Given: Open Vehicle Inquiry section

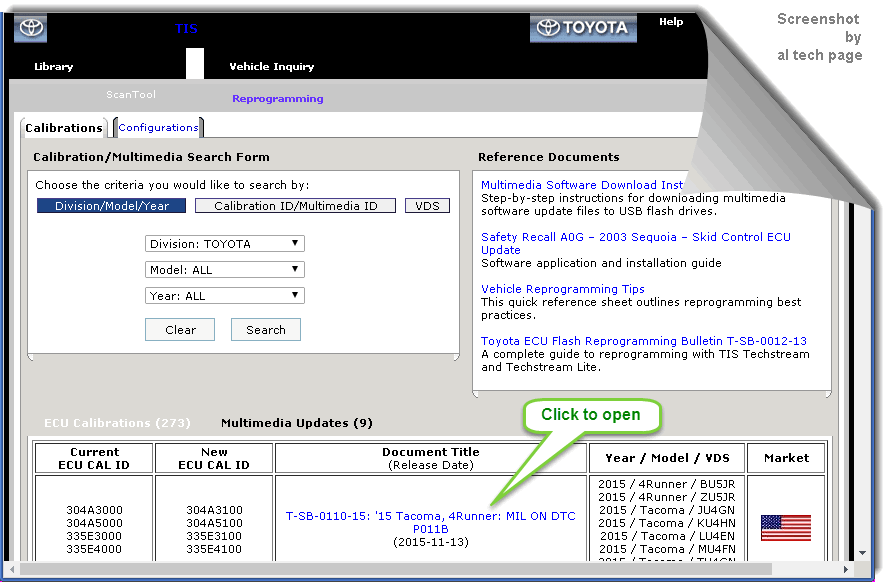Looking at the screenshot, I should click(271, 67).
